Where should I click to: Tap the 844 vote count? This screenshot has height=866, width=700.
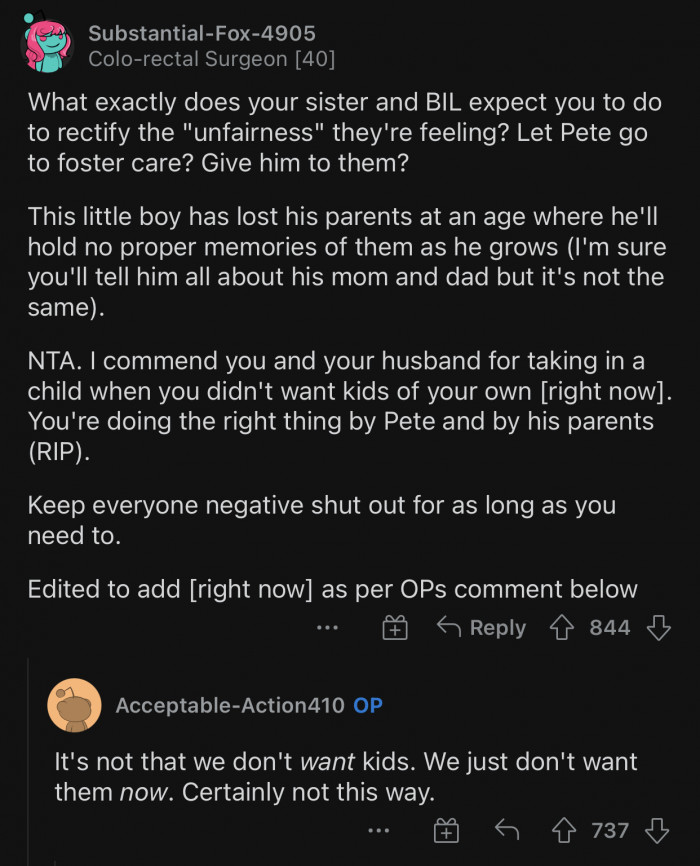[x=610, y=628]
